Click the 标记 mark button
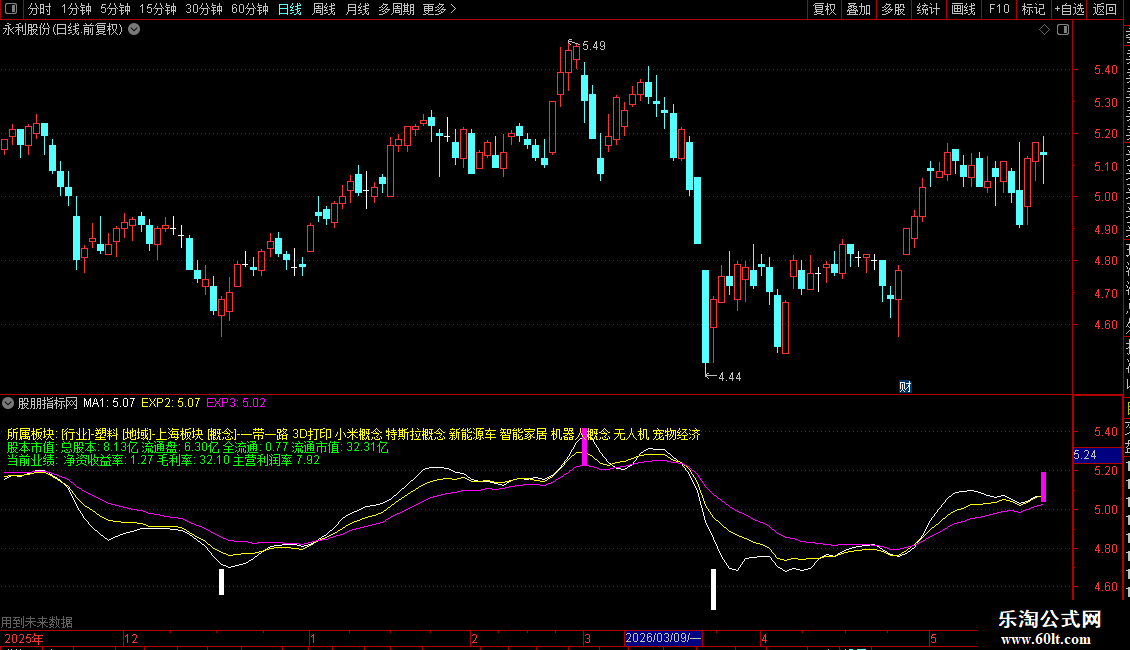 [1033, 9]
